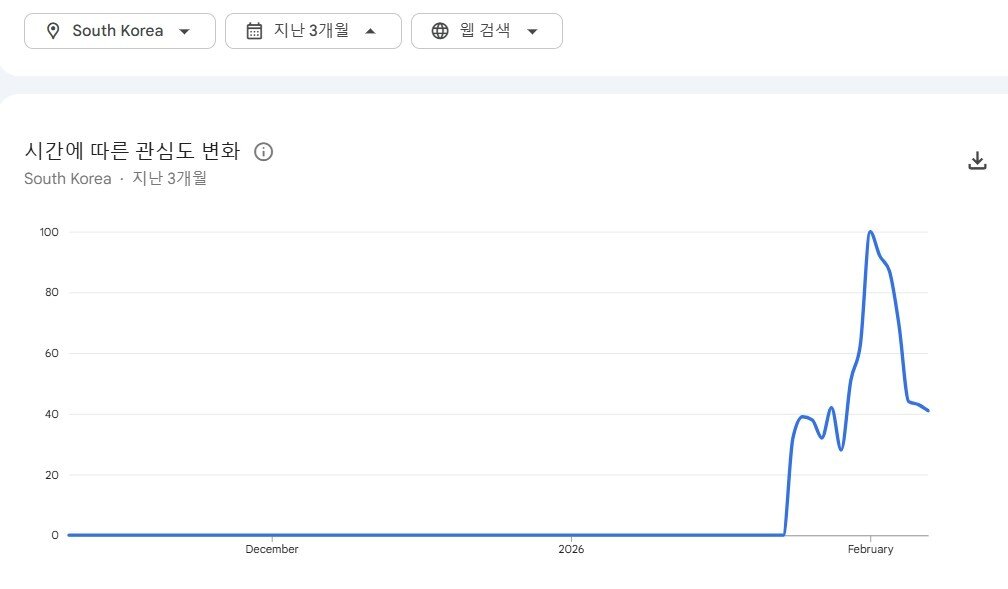
Task: Click the globe icon beside 웹 검색
Action: click(440, 31)
